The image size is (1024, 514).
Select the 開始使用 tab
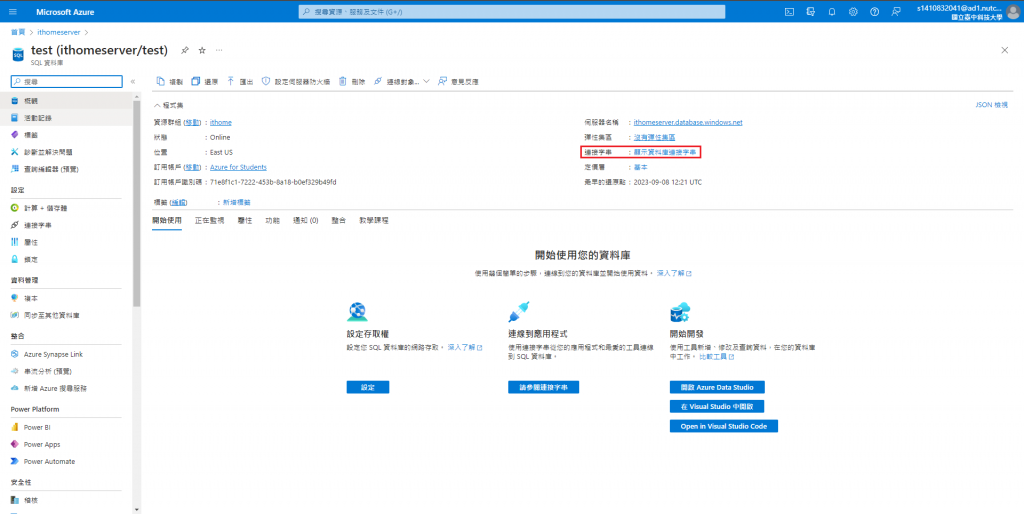coord(167,221)
